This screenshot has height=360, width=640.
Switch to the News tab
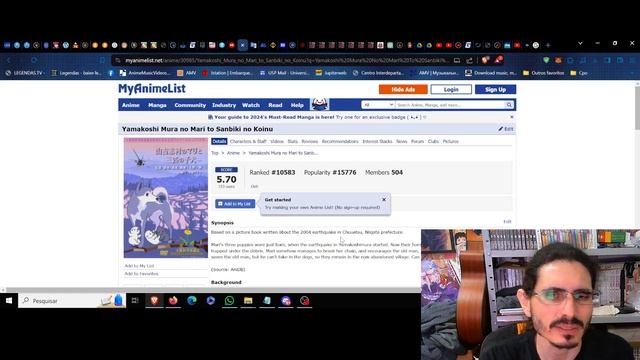[x=402, y=141]
